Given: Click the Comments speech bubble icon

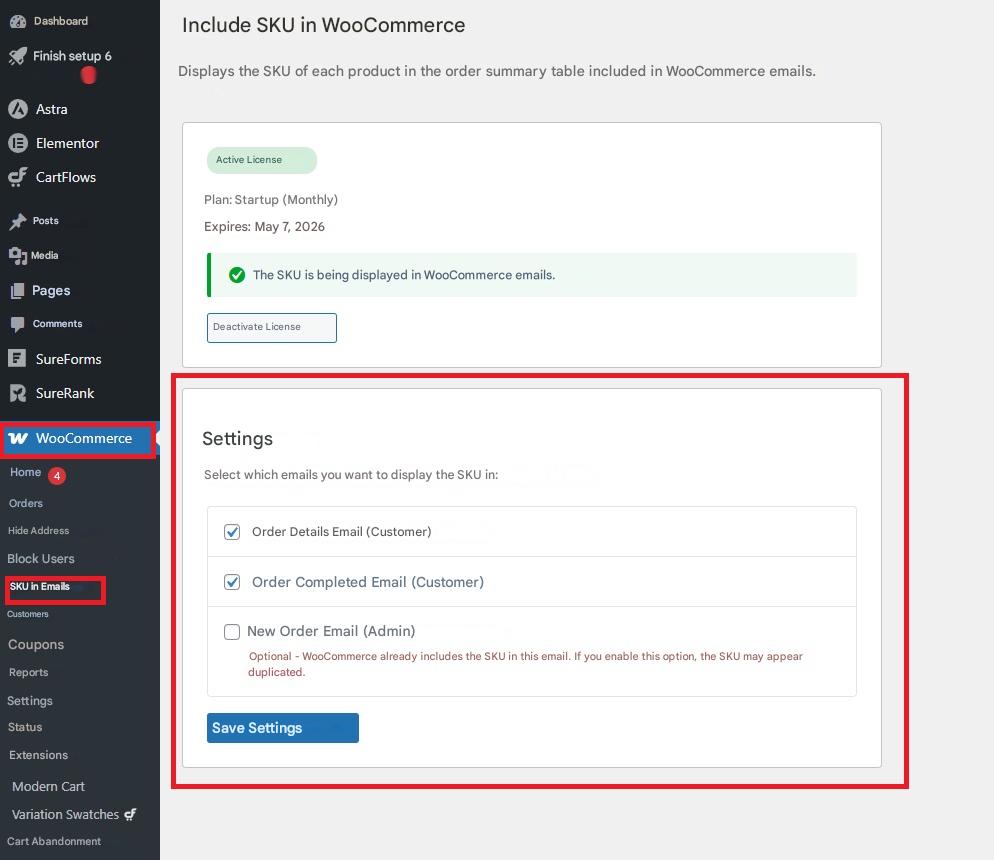Looking at the screenshot, I should (x=17, y=324).
